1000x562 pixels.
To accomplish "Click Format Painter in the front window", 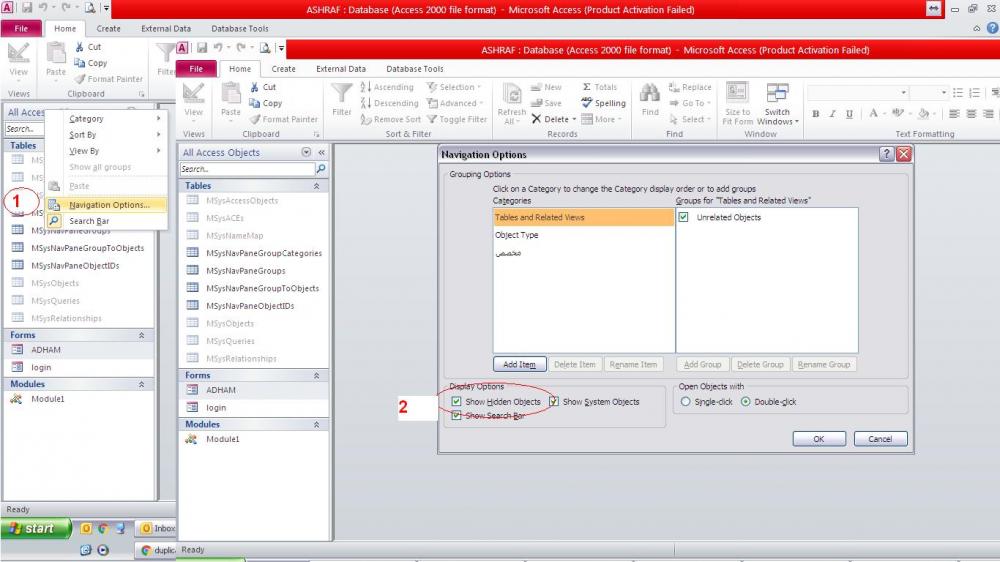I will click(x=284, y=119).
